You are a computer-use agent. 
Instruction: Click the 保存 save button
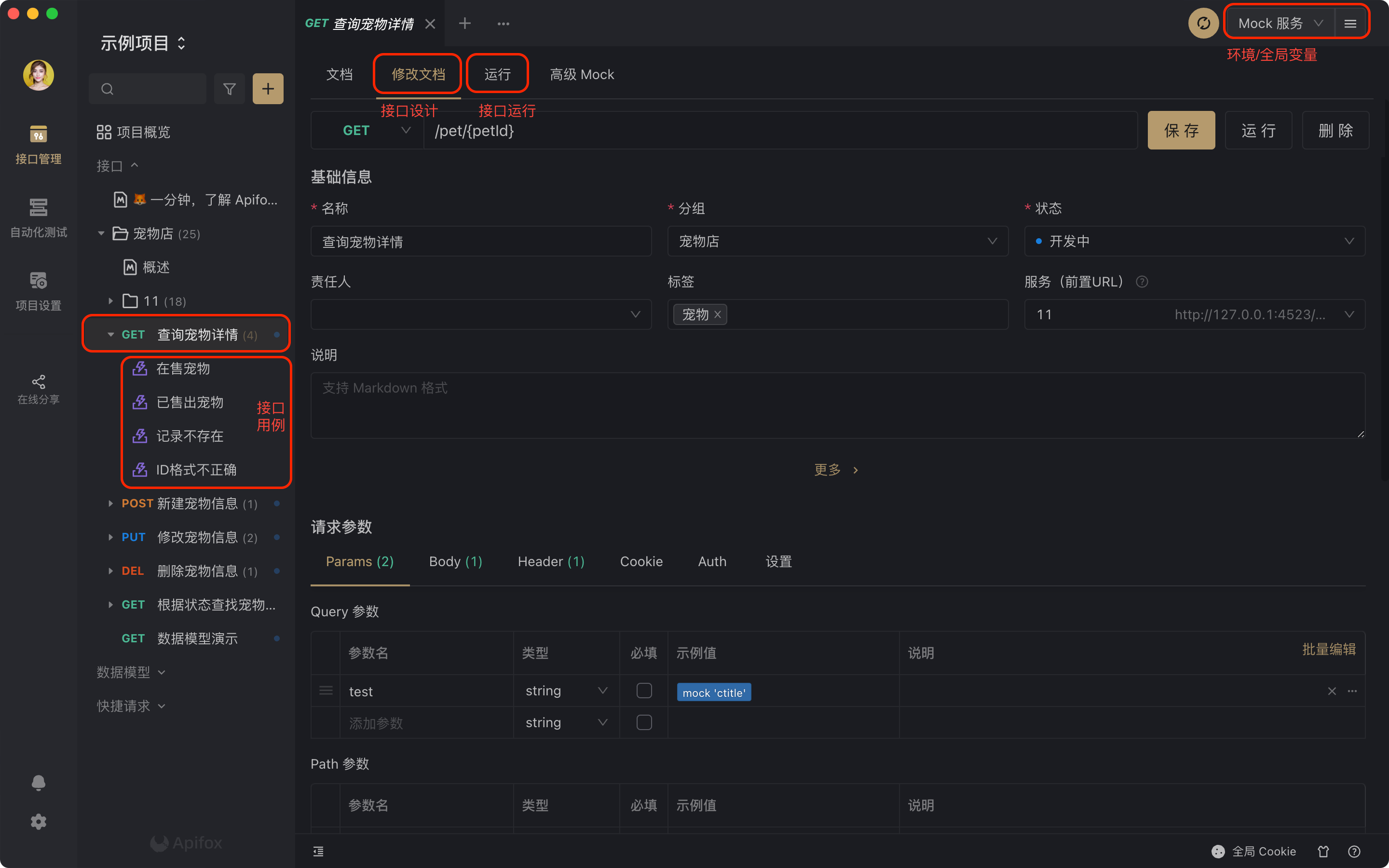click(x=1181, y=130)
